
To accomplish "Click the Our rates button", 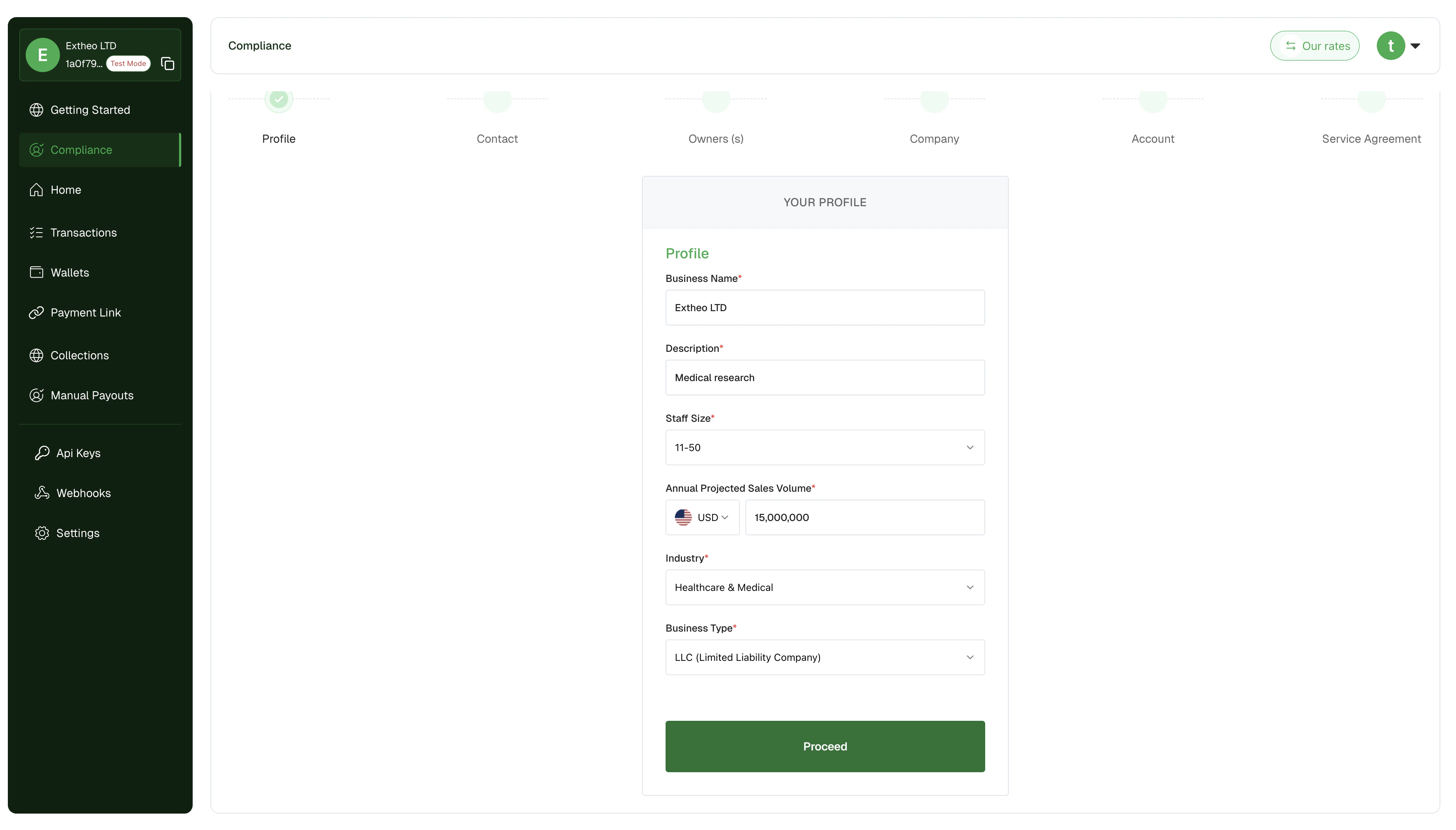I will (1315, 45).
